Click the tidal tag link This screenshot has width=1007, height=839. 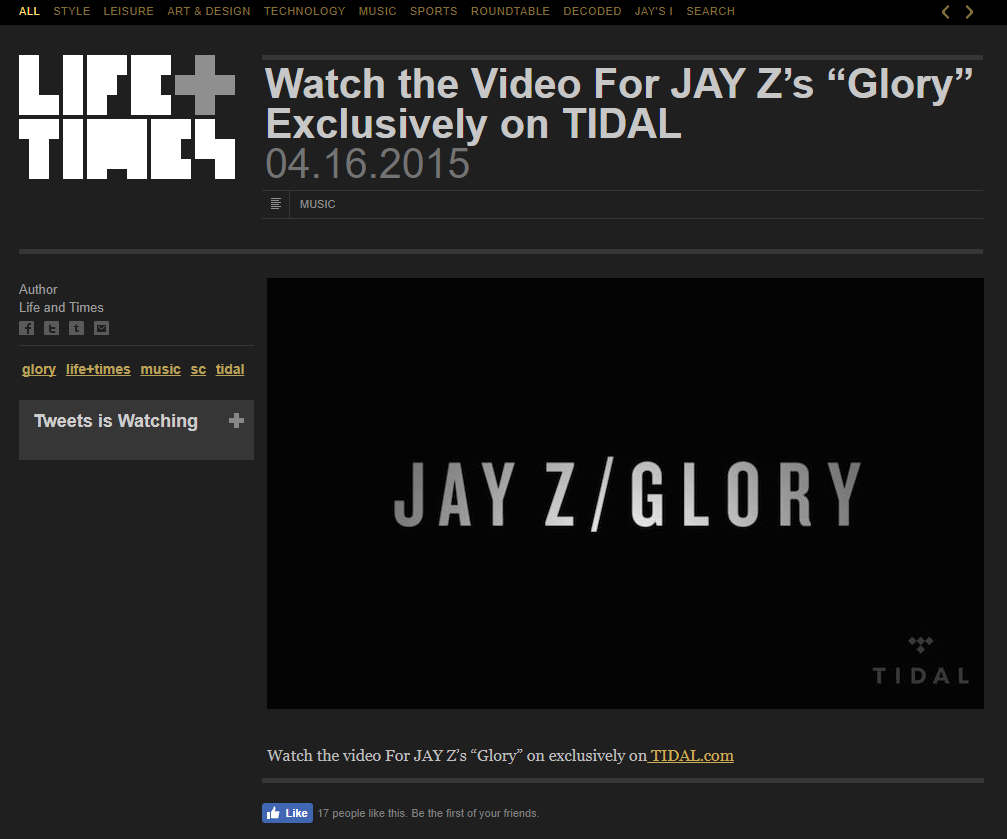point(230,369)
